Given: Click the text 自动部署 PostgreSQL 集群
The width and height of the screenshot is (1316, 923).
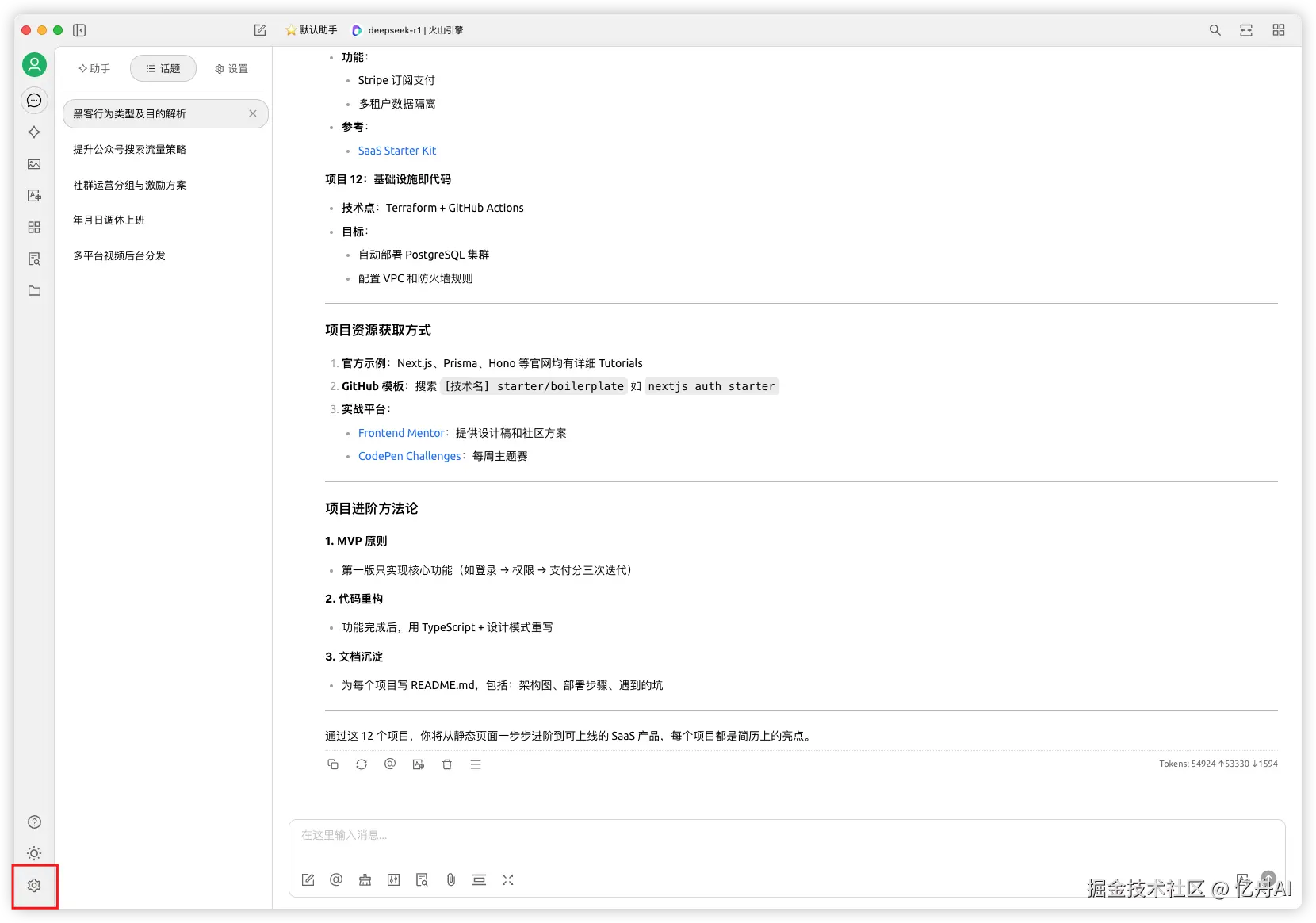Looking at the screenshot, I should pyautogui.click(x=424, y=255).
